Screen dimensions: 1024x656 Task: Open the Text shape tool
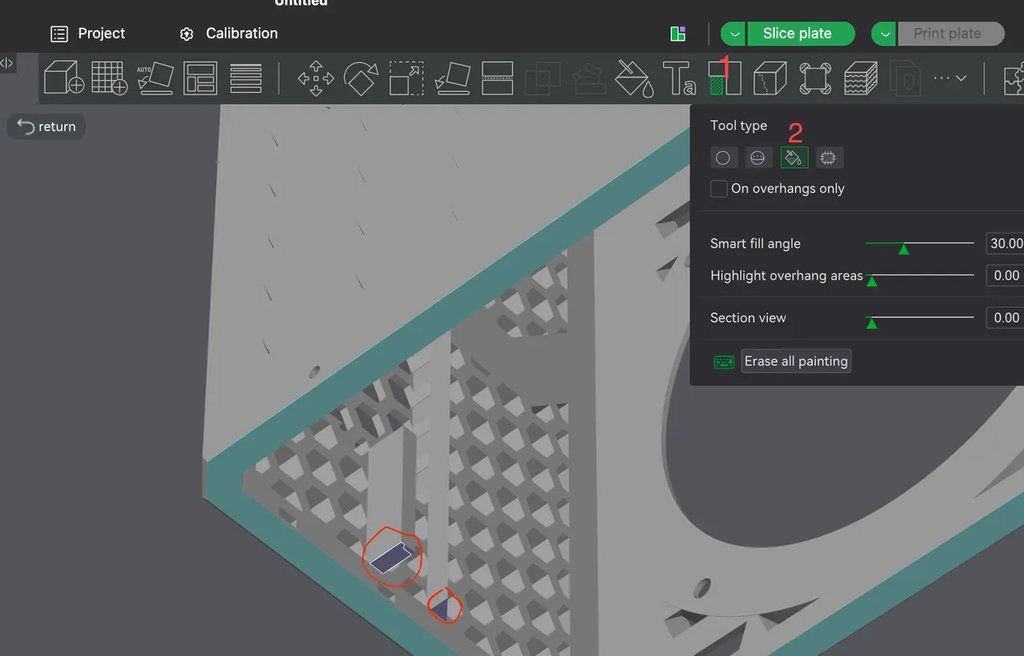tap(679, 78)
